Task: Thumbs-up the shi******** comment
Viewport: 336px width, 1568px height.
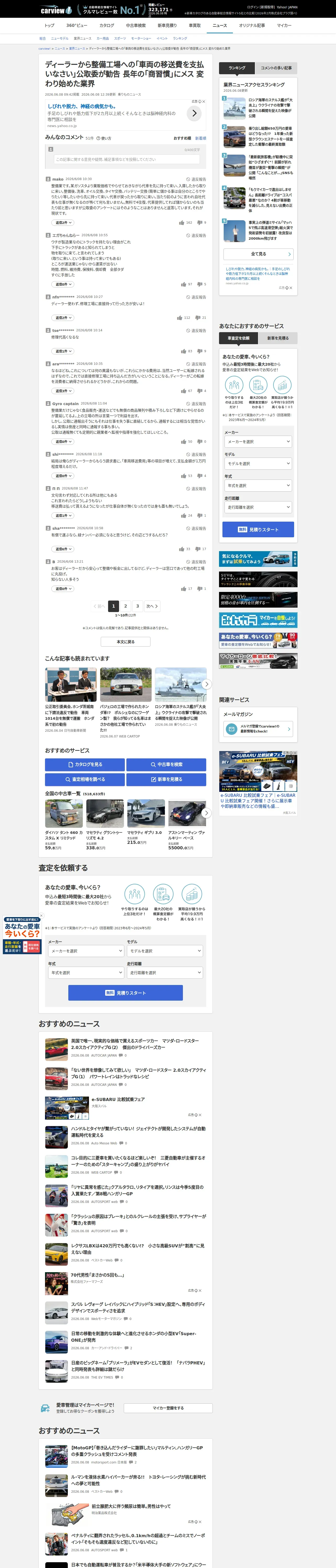Action: click(x=183, y=476)
